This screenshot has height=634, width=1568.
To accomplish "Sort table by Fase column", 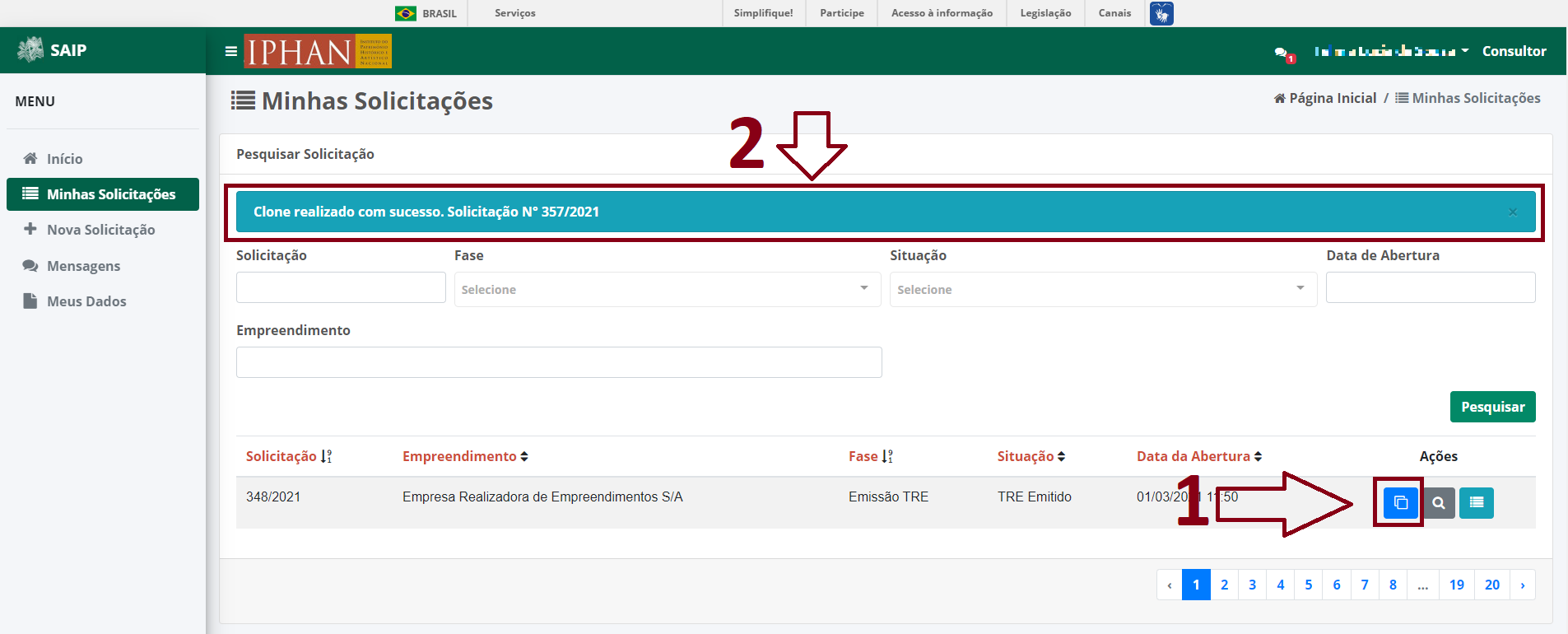I will [x=871, y=456].
